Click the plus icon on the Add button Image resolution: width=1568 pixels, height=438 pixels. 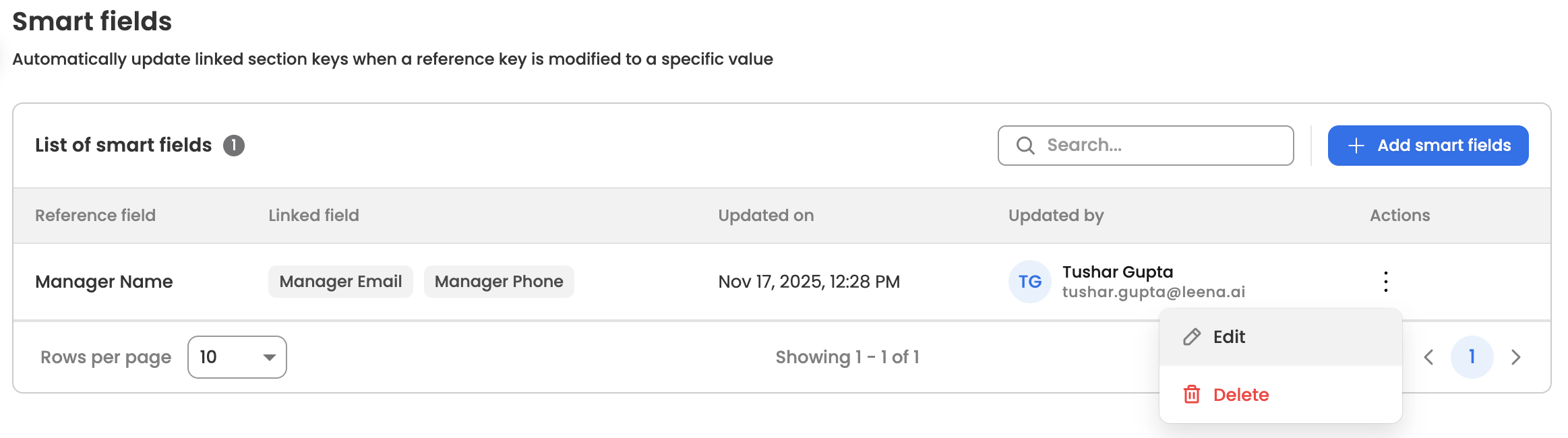[x=1356, y=146]
